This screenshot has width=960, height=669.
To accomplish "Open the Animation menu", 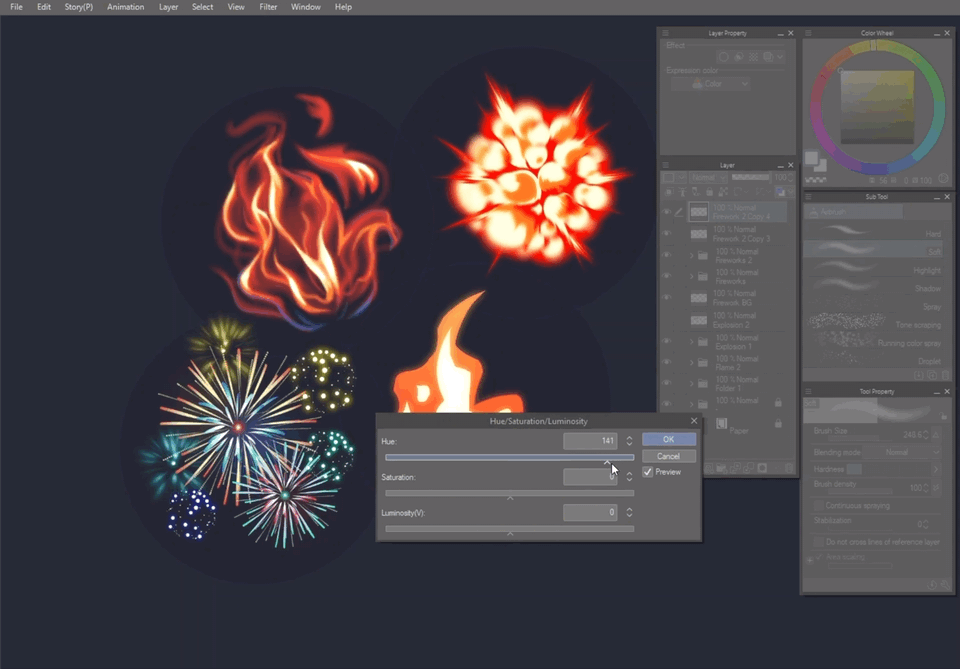I will coord(126,7).
